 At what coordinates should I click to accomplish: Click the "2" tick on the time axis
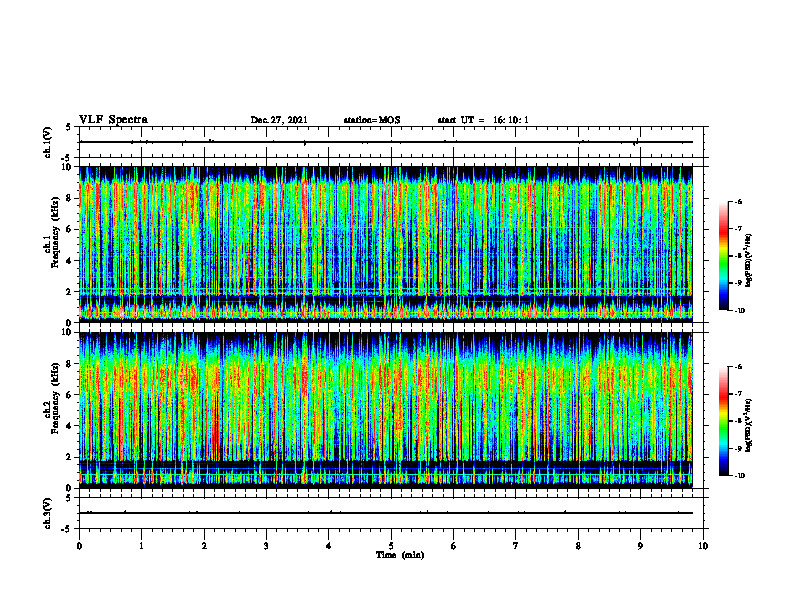[204, 546]
